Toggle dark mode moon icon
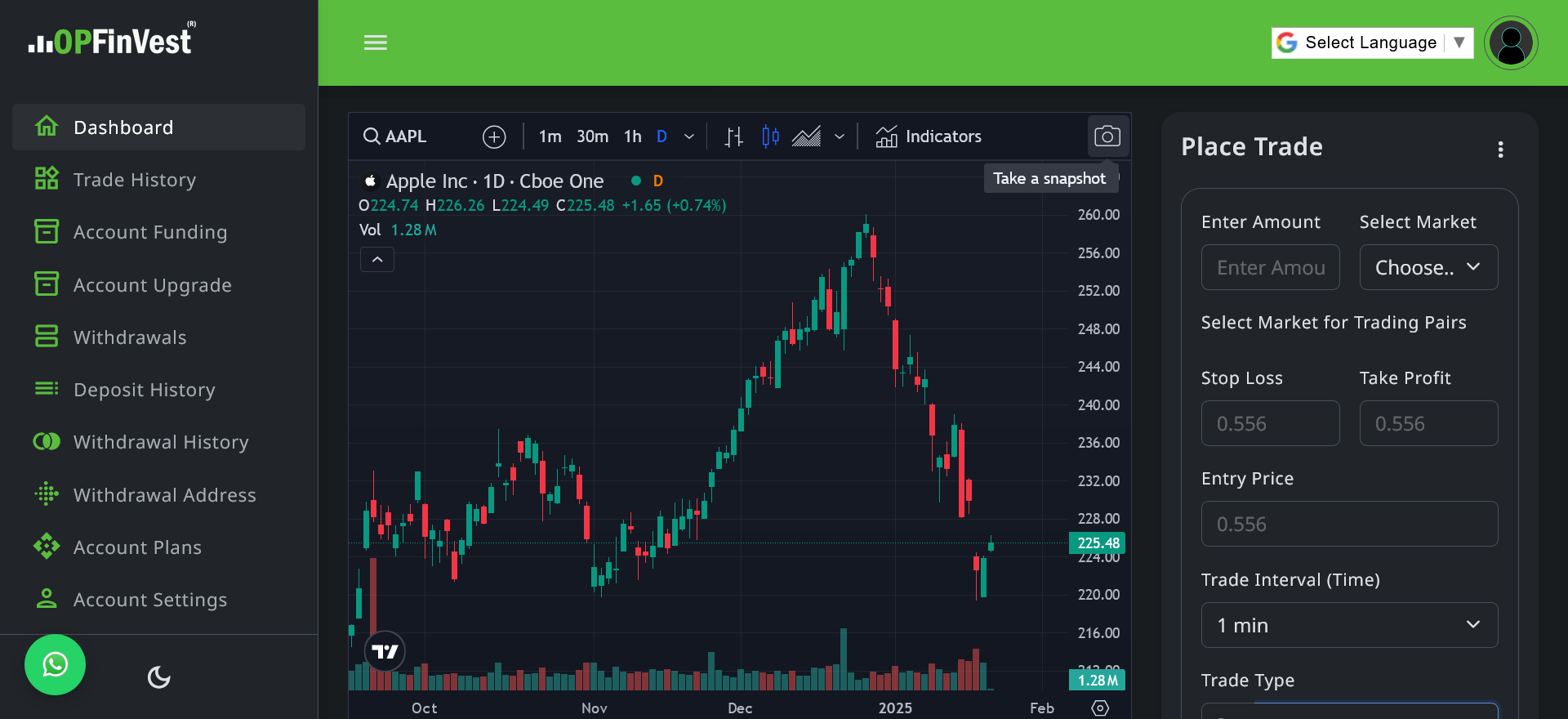1568x719 pixels. coord(158,677)
